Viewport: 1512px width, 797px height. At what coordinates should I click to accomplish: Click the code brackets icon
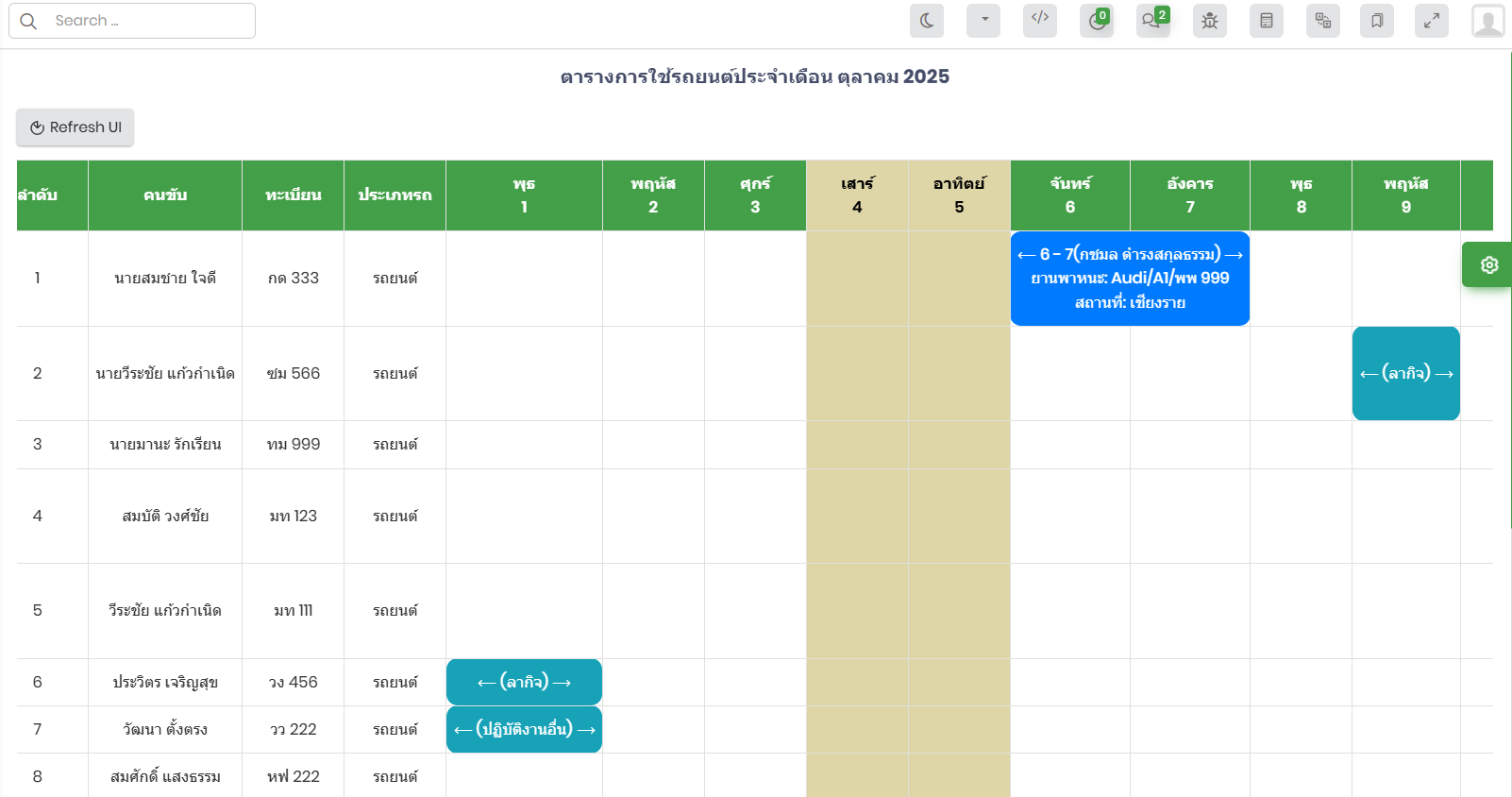(1039, 21)
